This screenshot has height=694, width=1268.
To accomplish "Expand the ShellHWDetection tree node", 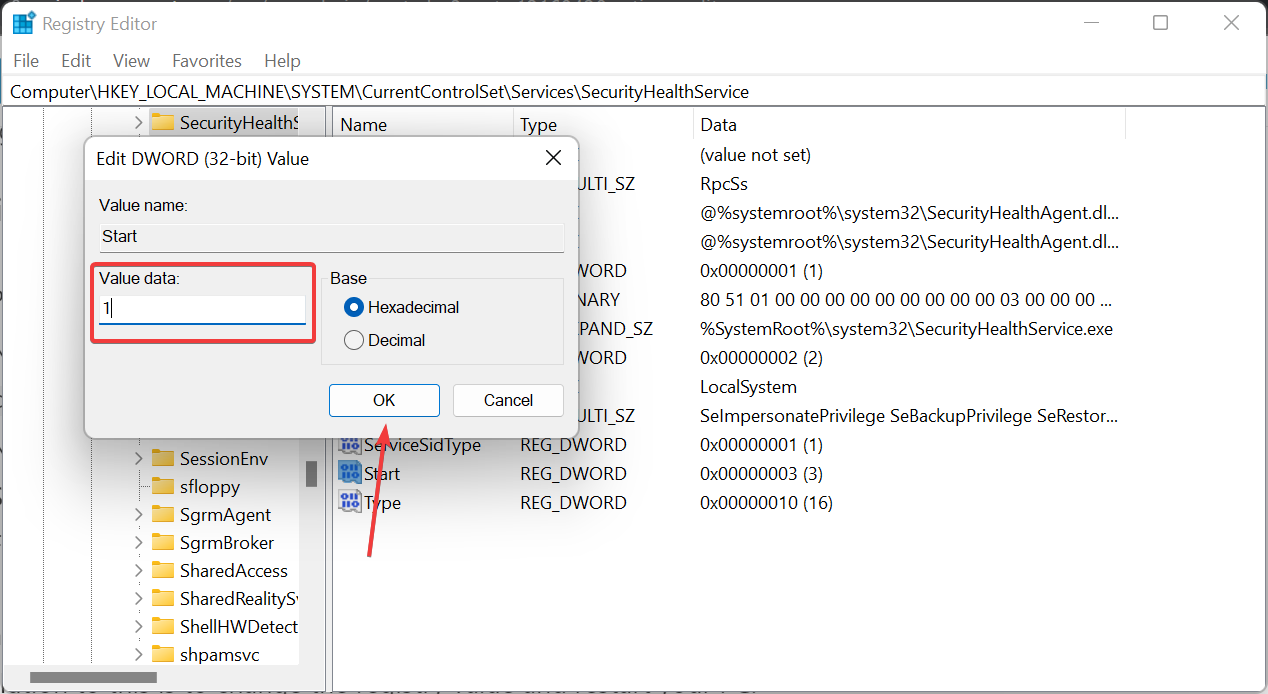I will [138, 626].
